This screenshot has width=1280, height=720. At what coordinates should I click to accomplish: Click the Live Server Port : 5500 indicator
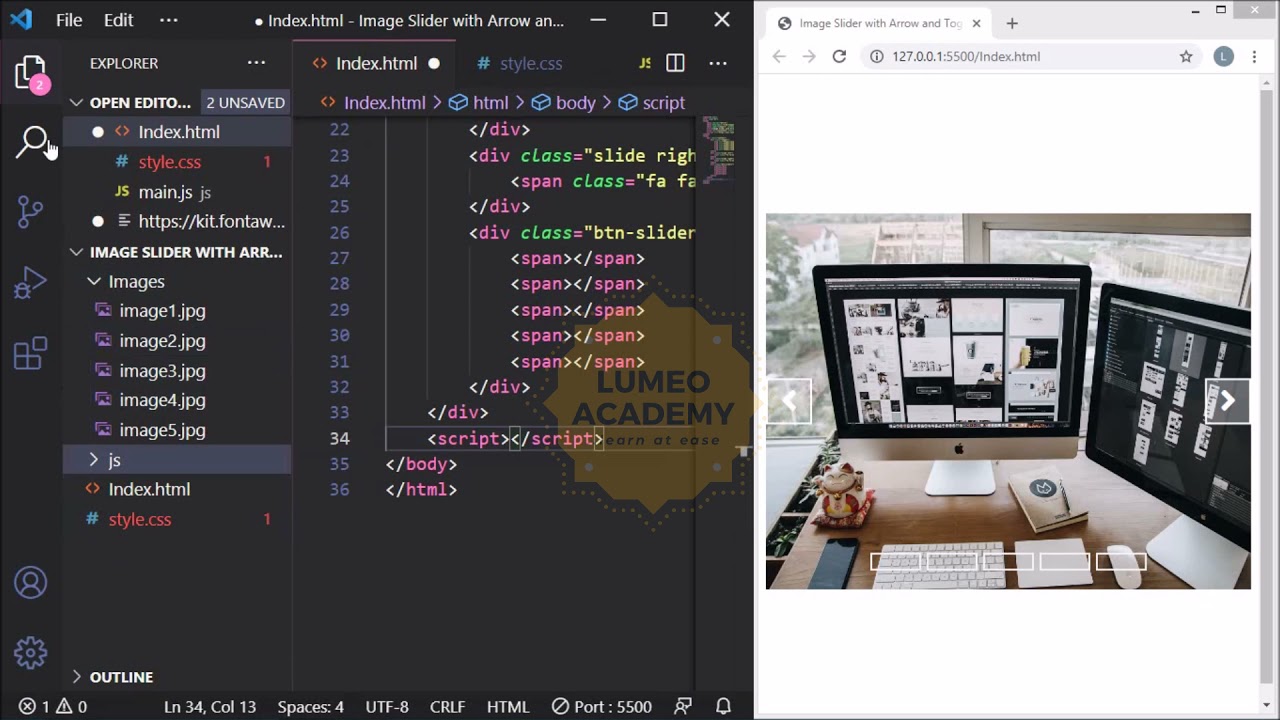[603, 707]
